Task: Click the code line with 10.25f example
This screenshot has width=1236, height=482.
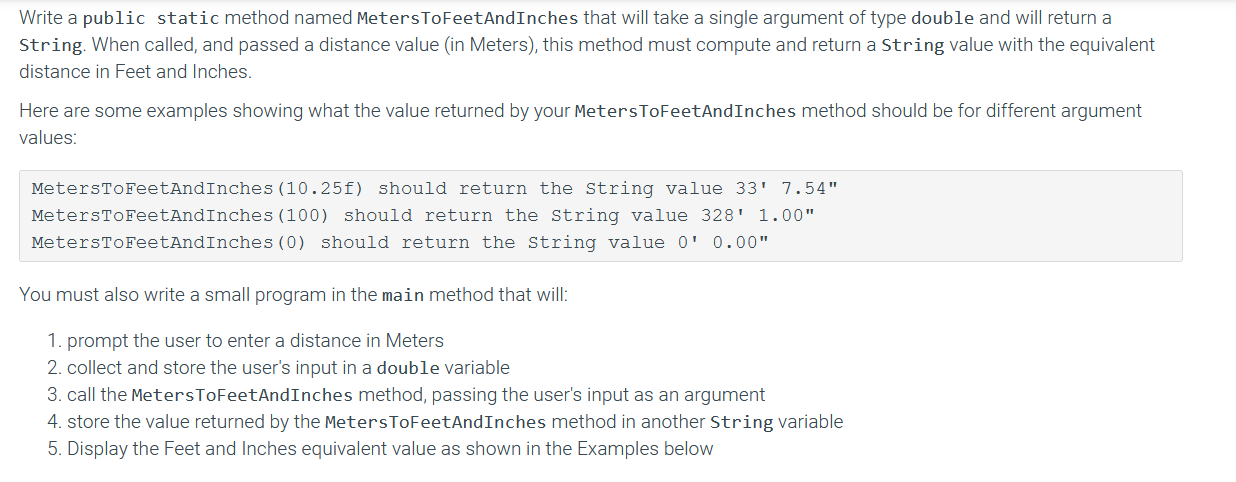Action: coord(435,188)
